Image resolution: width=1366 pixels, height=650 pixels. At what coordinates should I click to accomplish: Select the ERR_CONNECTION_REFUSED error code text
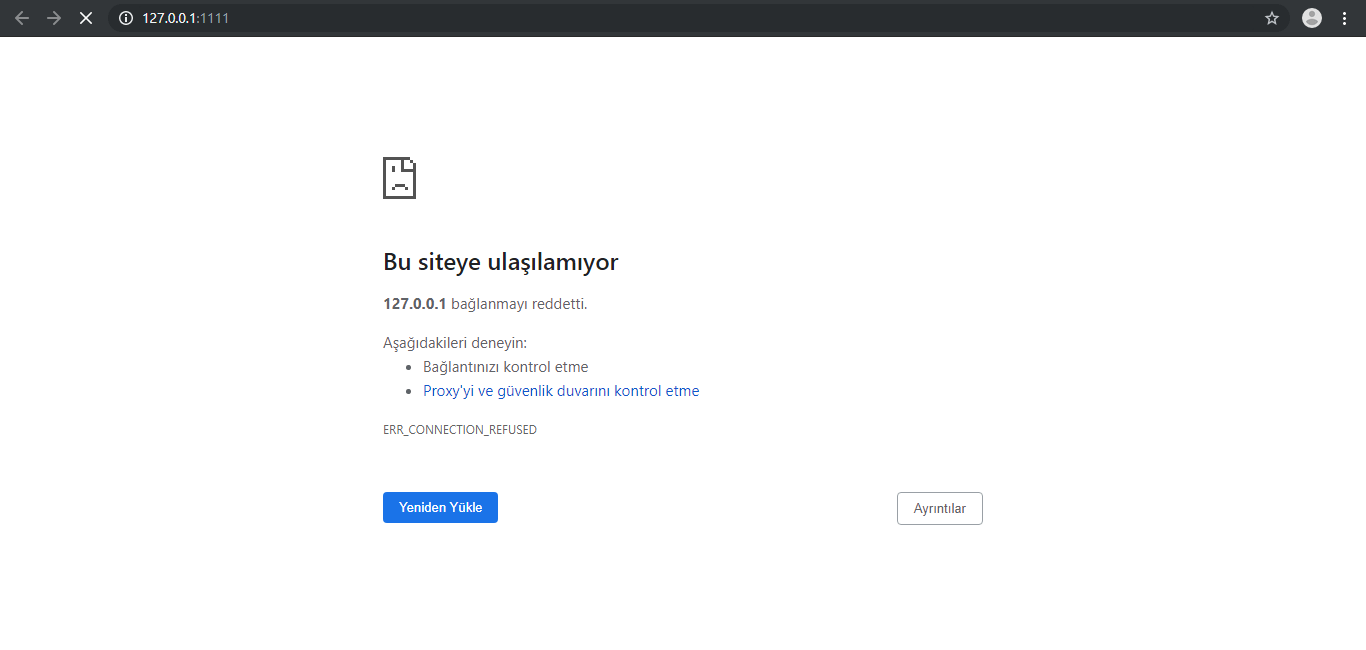click(460, 429)
